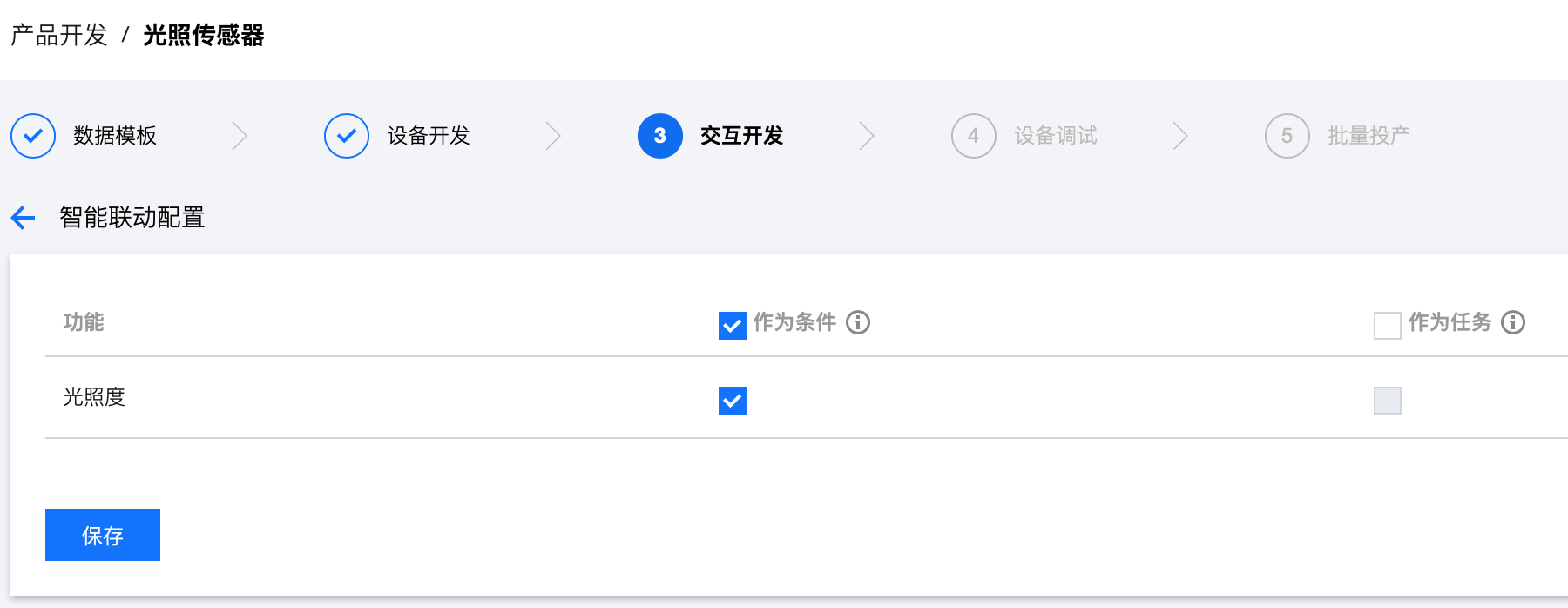Click the chevron after 设备开发 step
This screenshot has width=1568, height=608.
553,136
